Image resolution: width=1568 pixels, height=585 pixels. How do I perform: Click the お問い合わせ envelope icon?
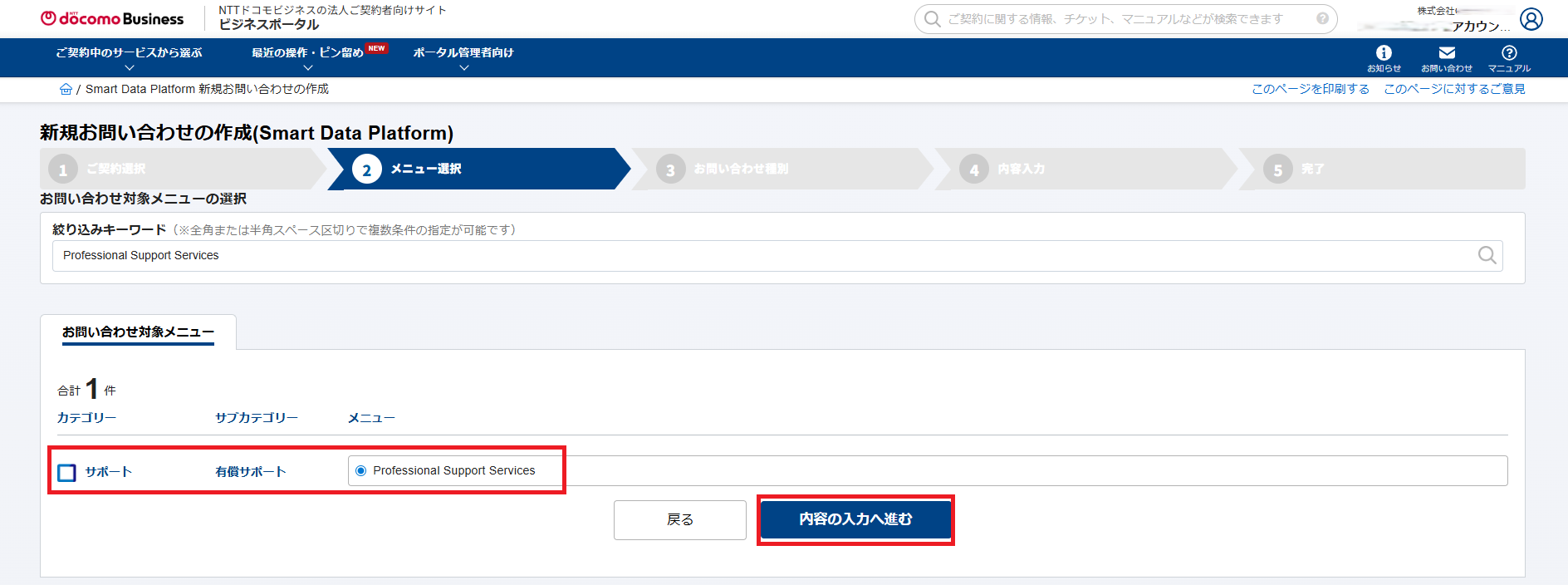(1446, 57)
